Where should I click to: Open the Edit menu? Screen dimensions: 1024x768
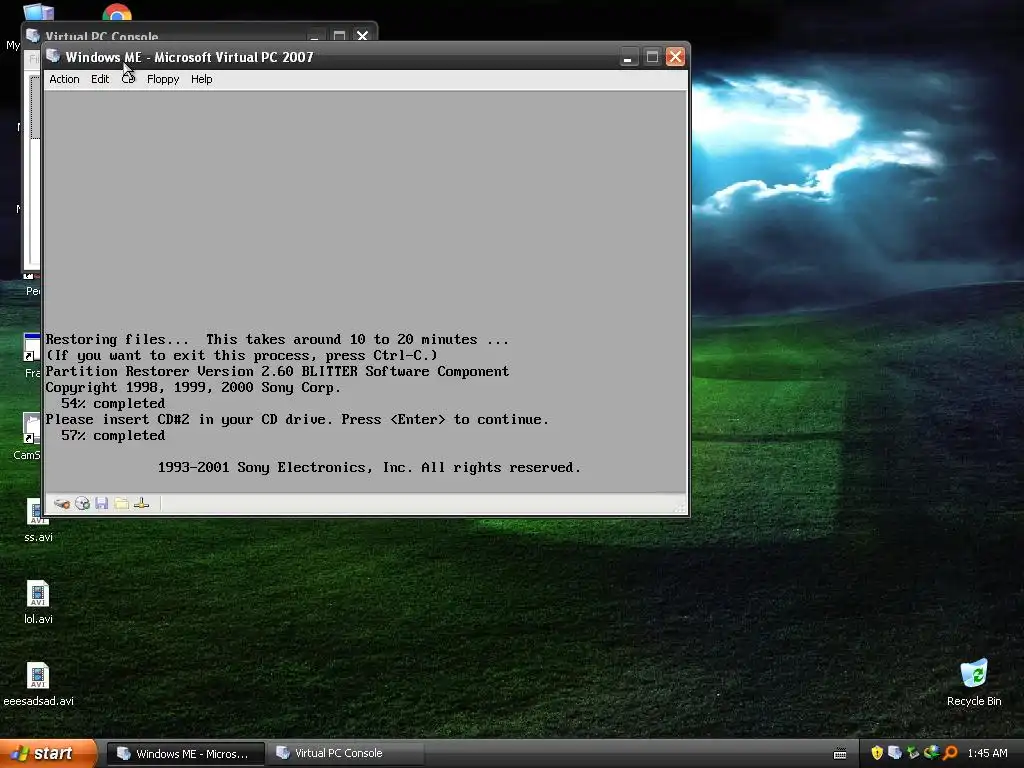(100, 79)
